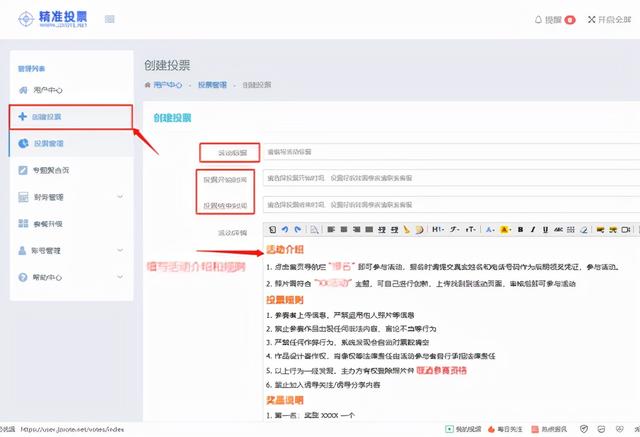
Task: Toggle italic formatting
Action: coord(533,230)
